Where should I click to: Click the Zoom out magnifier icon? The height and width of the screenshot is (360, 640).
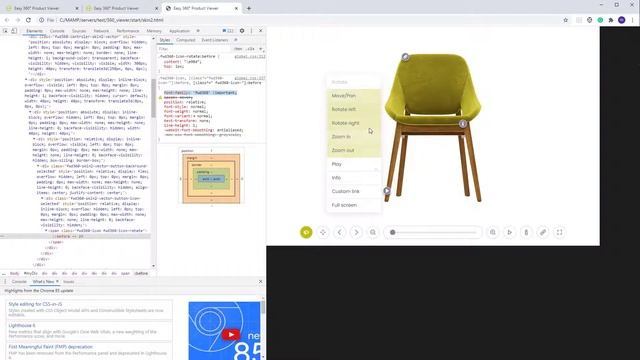(373, 232)
